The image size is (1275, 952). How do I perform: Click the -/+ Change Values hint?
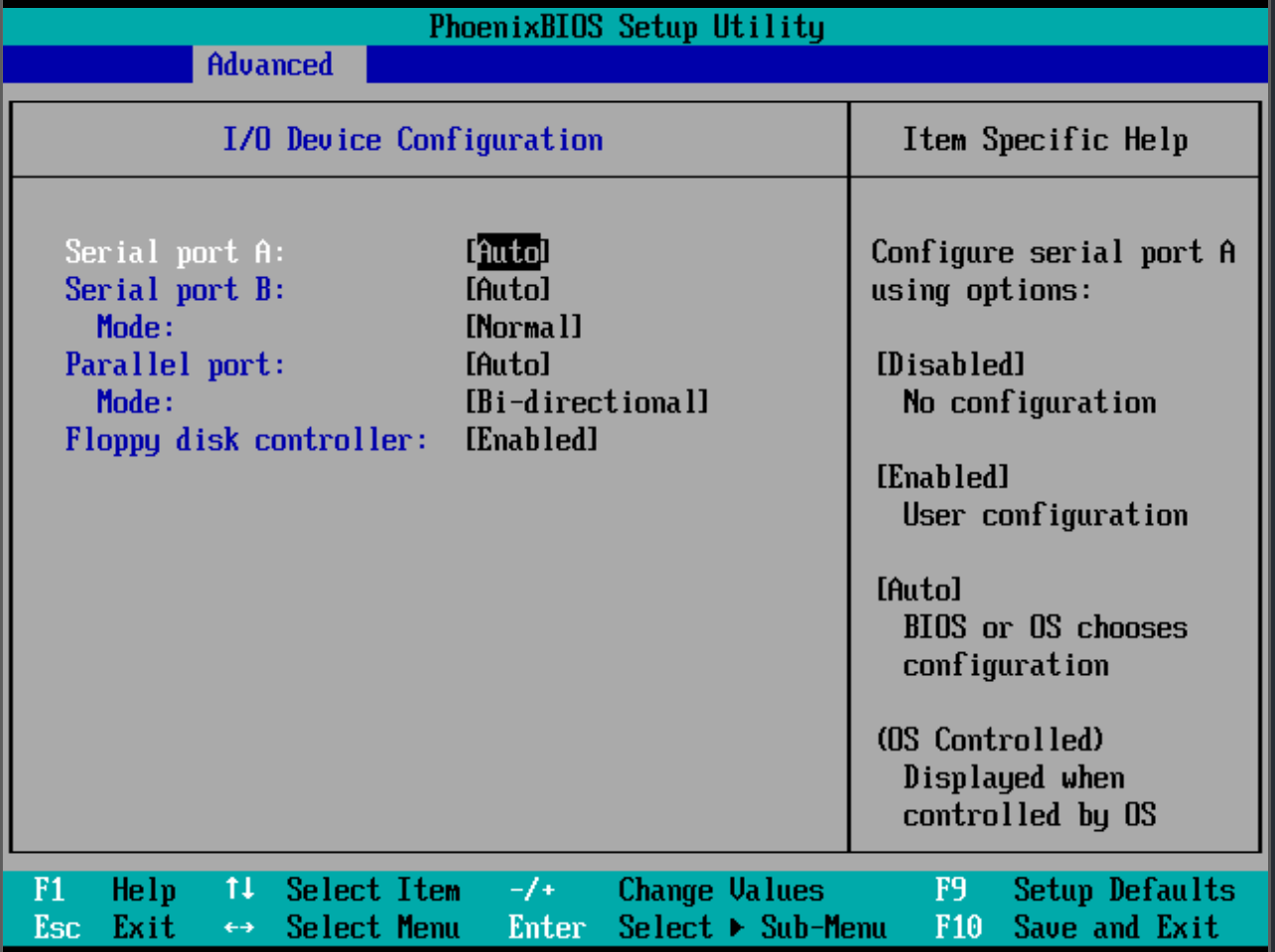tap(666, 889)
